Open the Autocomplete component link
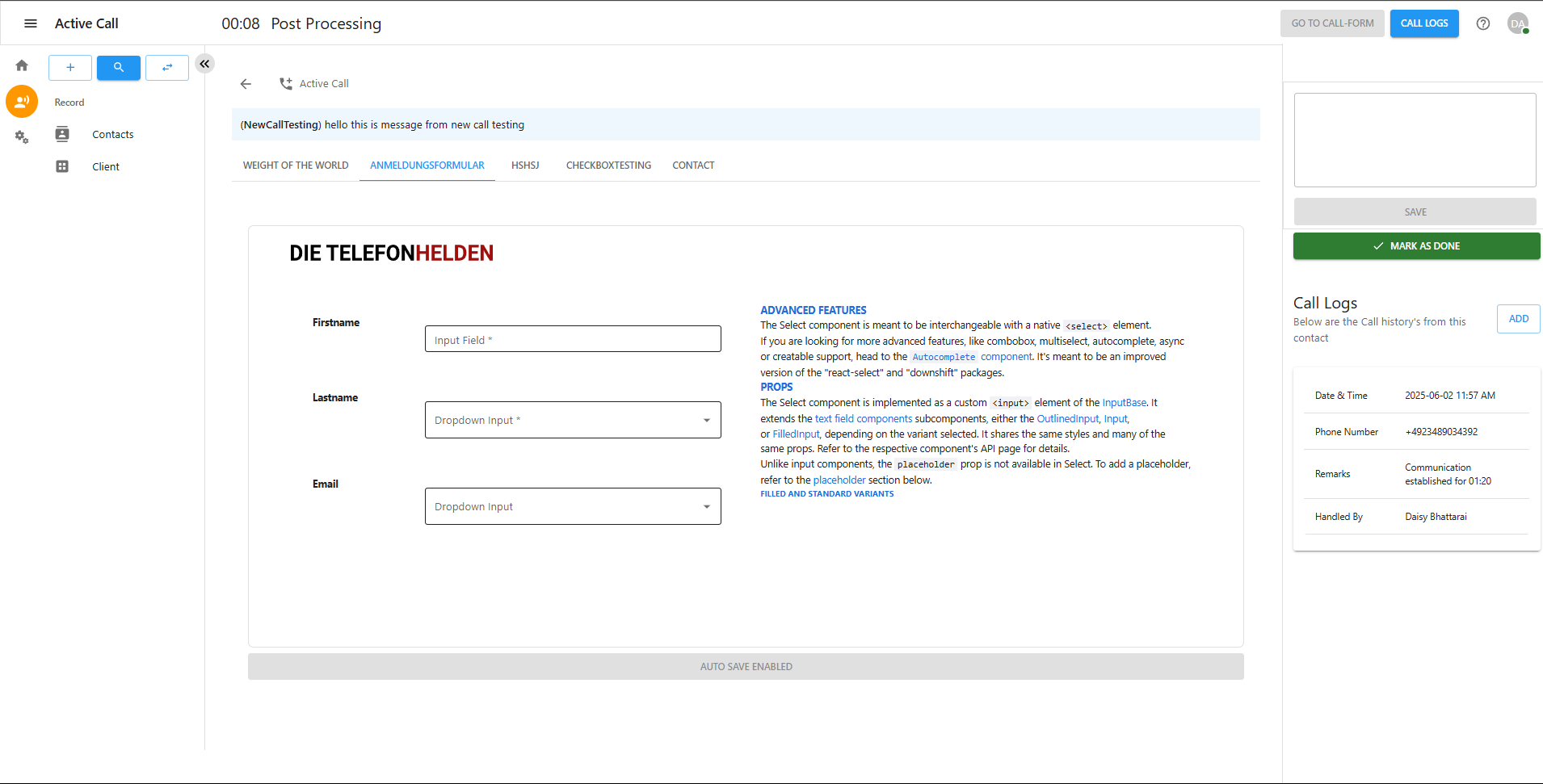The width and height of the screenshot is (1543, 784). pos(971,357)
